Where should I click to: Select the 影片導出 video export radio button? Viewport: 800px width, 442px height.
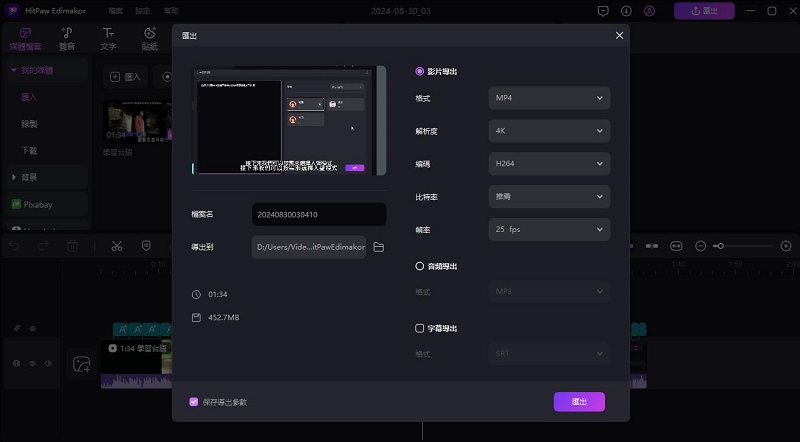click(x=419, y=71)
